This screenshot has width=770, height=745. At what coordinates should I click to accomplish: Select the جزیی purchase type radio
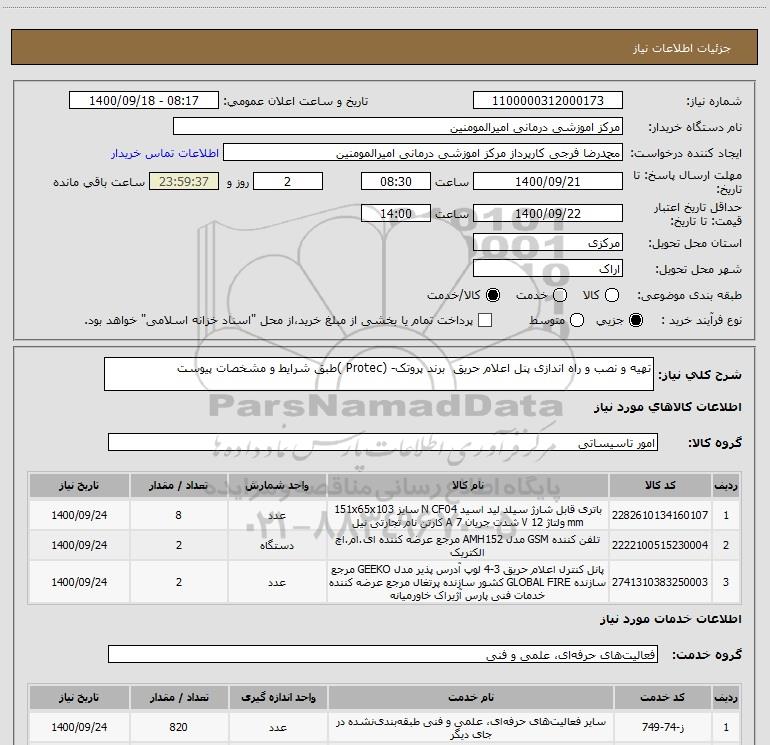[x=636, y=321]
